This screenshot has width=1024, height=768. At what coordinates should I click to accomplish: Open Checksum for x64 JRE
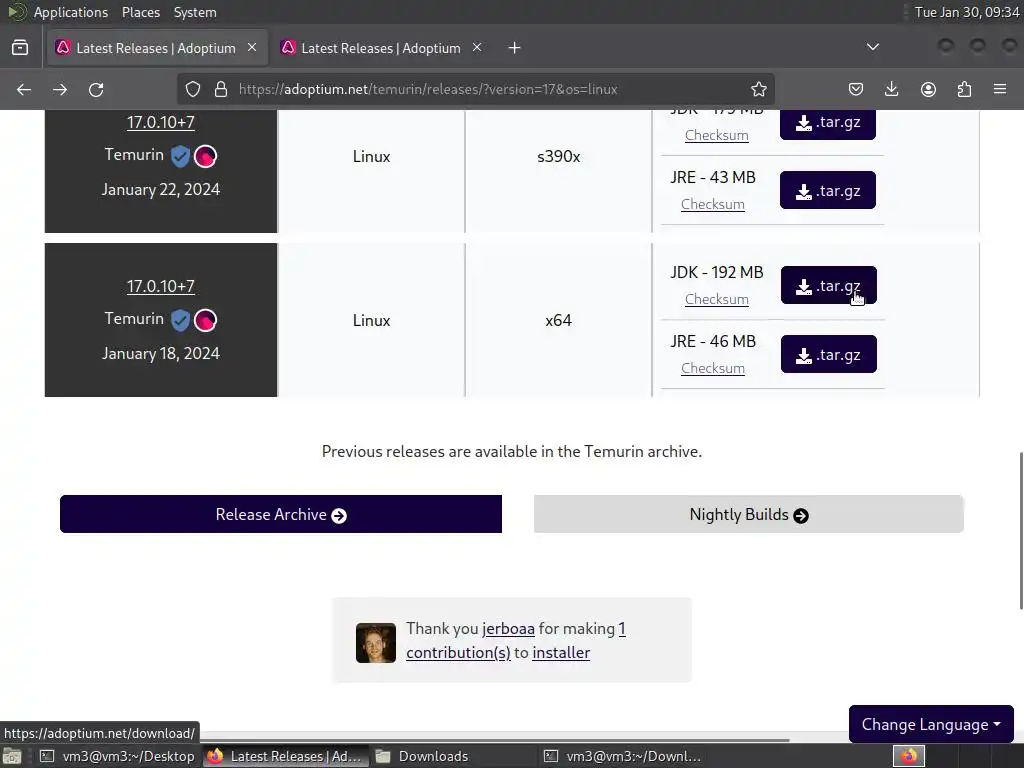pyautogui.click(x=712, y=368)
